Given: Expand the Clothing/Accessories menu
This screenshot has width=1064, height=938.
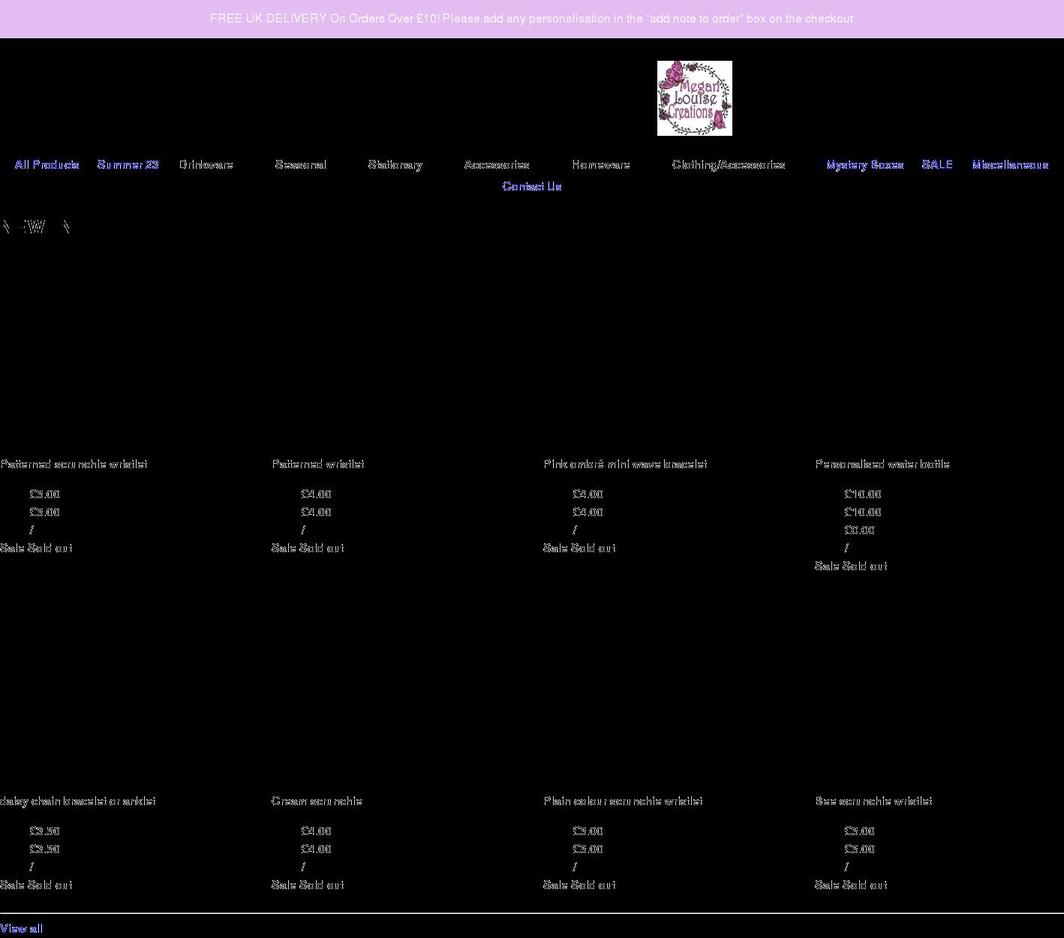Looking at the screenshot, I should click(728, 165).
